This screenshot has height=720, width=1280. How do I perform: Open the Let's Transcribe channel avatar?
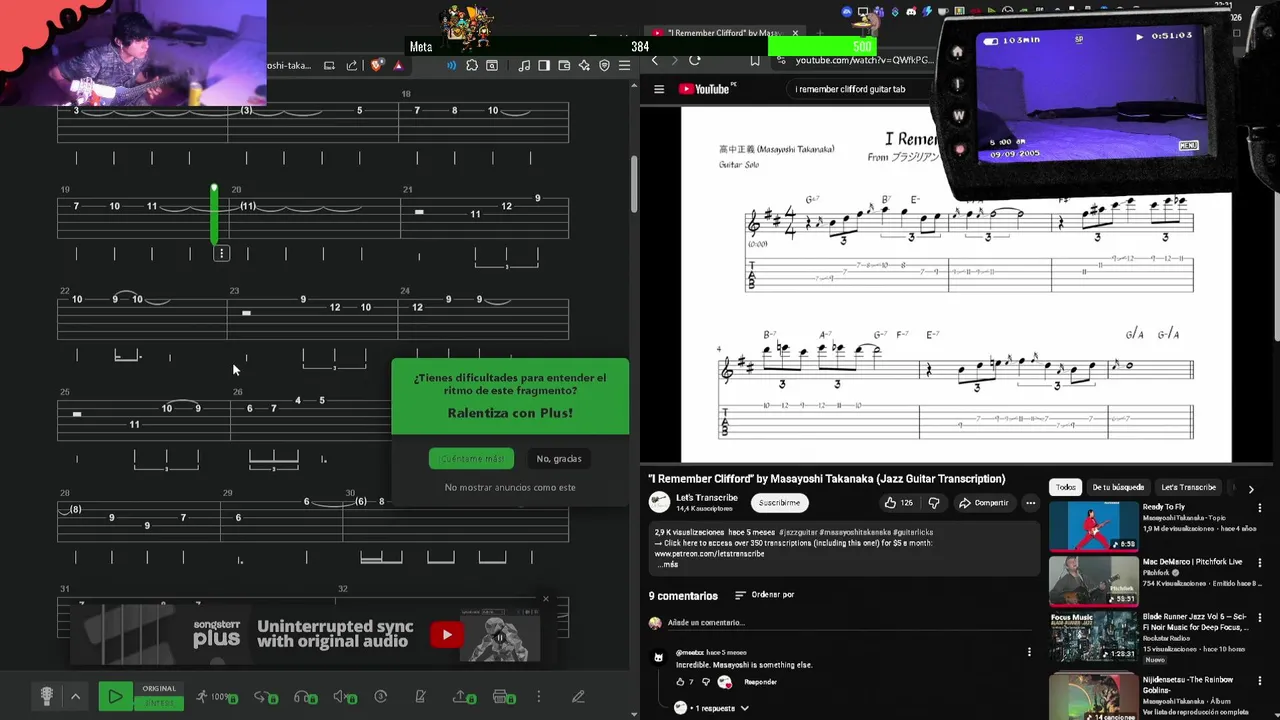pos(659,502)
